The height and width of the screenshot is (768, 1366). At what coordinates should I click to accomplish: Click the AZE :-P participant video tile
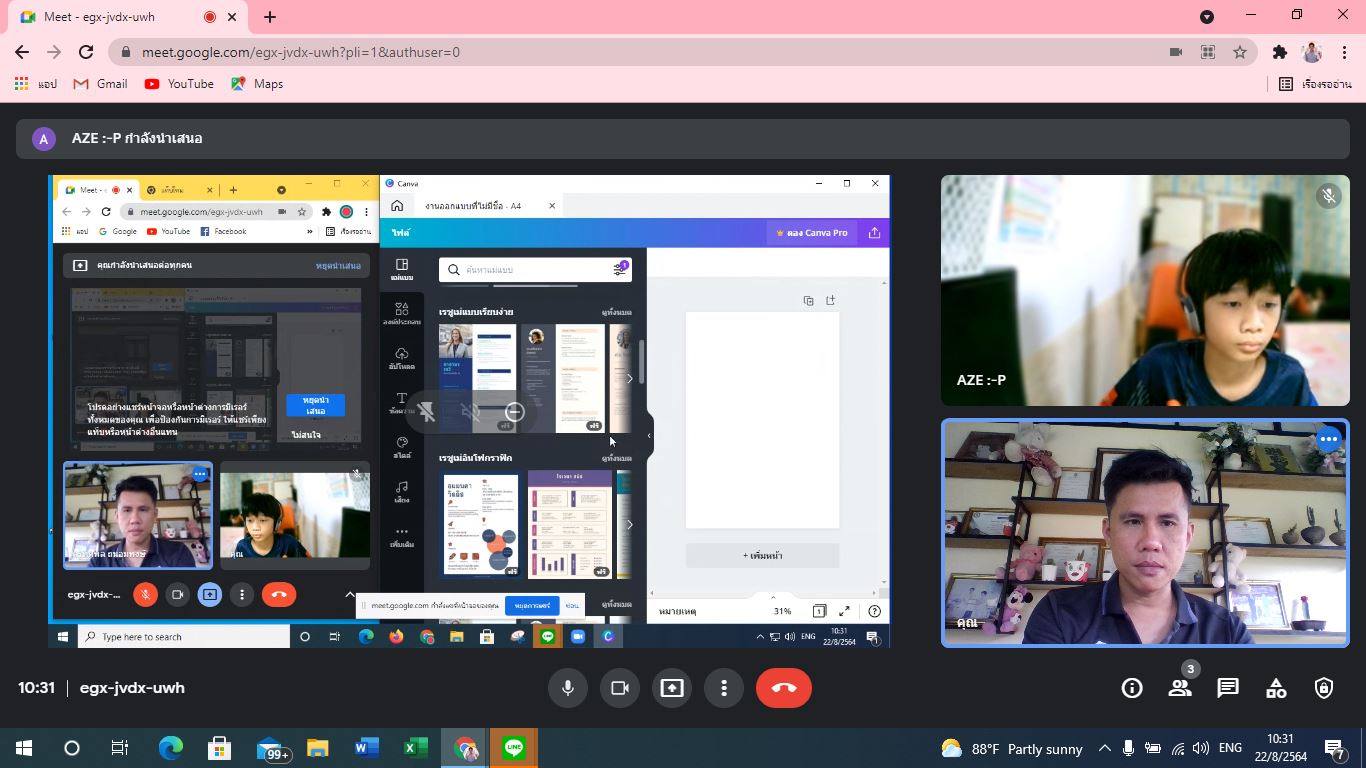1145,290
